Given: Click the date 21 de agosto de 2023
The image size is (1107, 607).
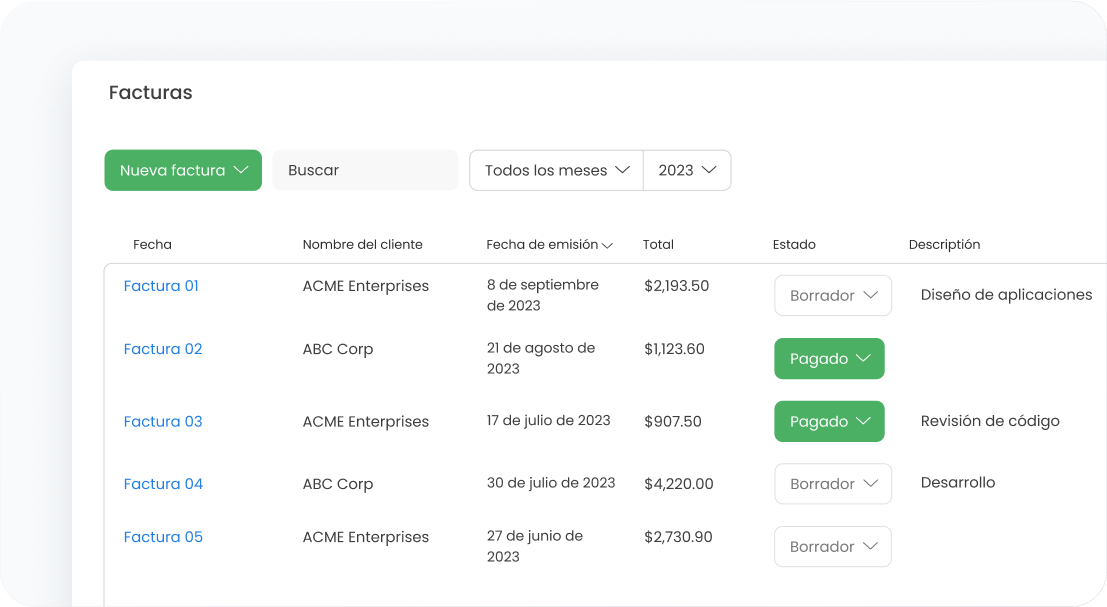Looking at the screenshot, I should point(541,358).
